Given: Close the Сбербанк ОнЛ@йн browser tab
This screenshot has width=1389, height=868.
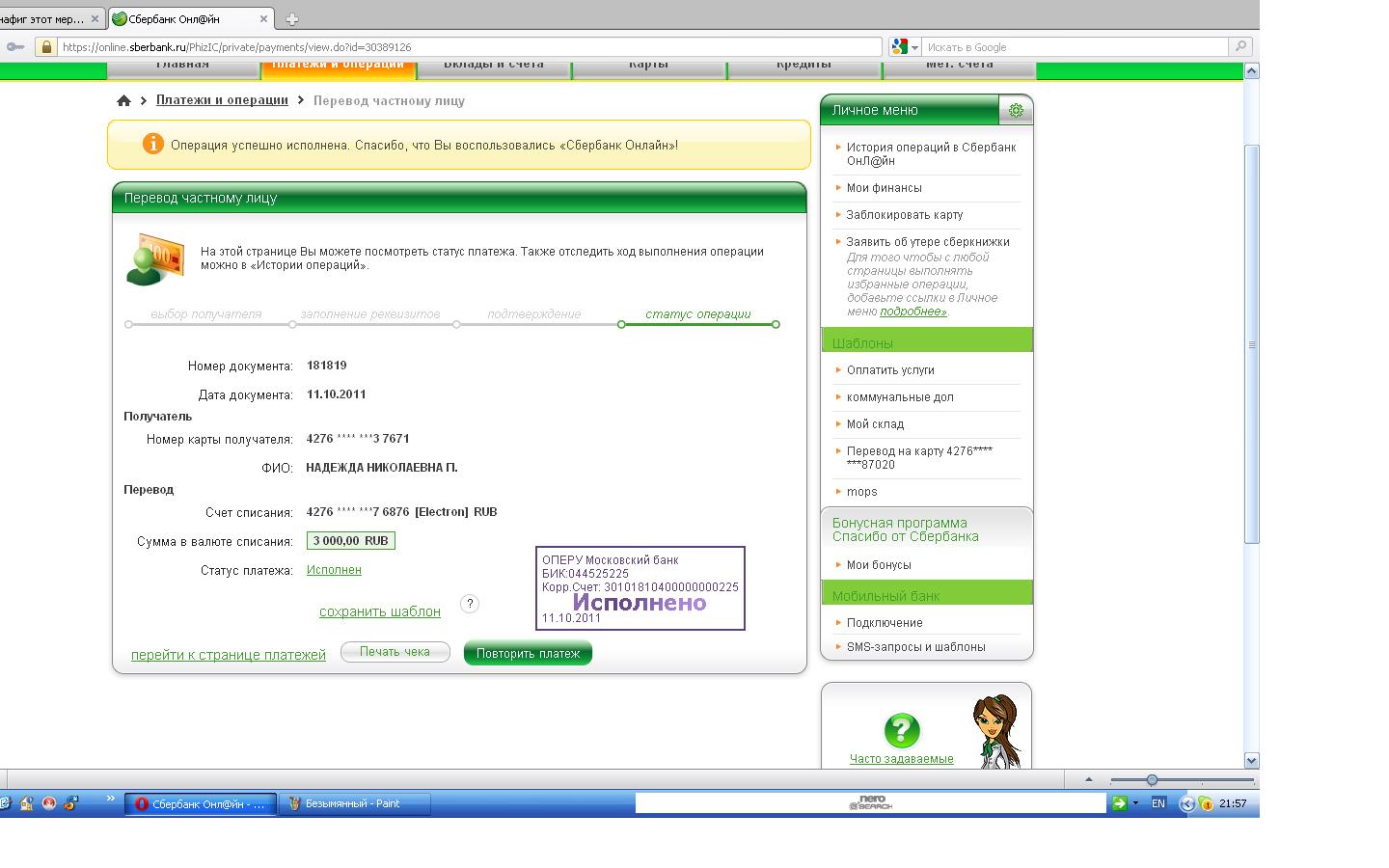Looking at the screenshot, I should 264,18.
